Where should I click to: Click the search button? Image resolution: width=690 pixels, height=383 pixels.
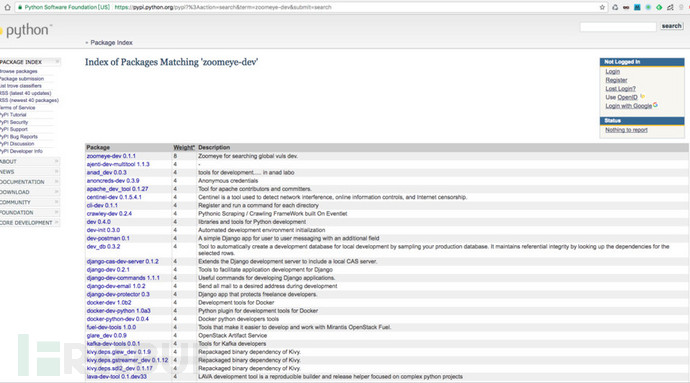point(671,26)
